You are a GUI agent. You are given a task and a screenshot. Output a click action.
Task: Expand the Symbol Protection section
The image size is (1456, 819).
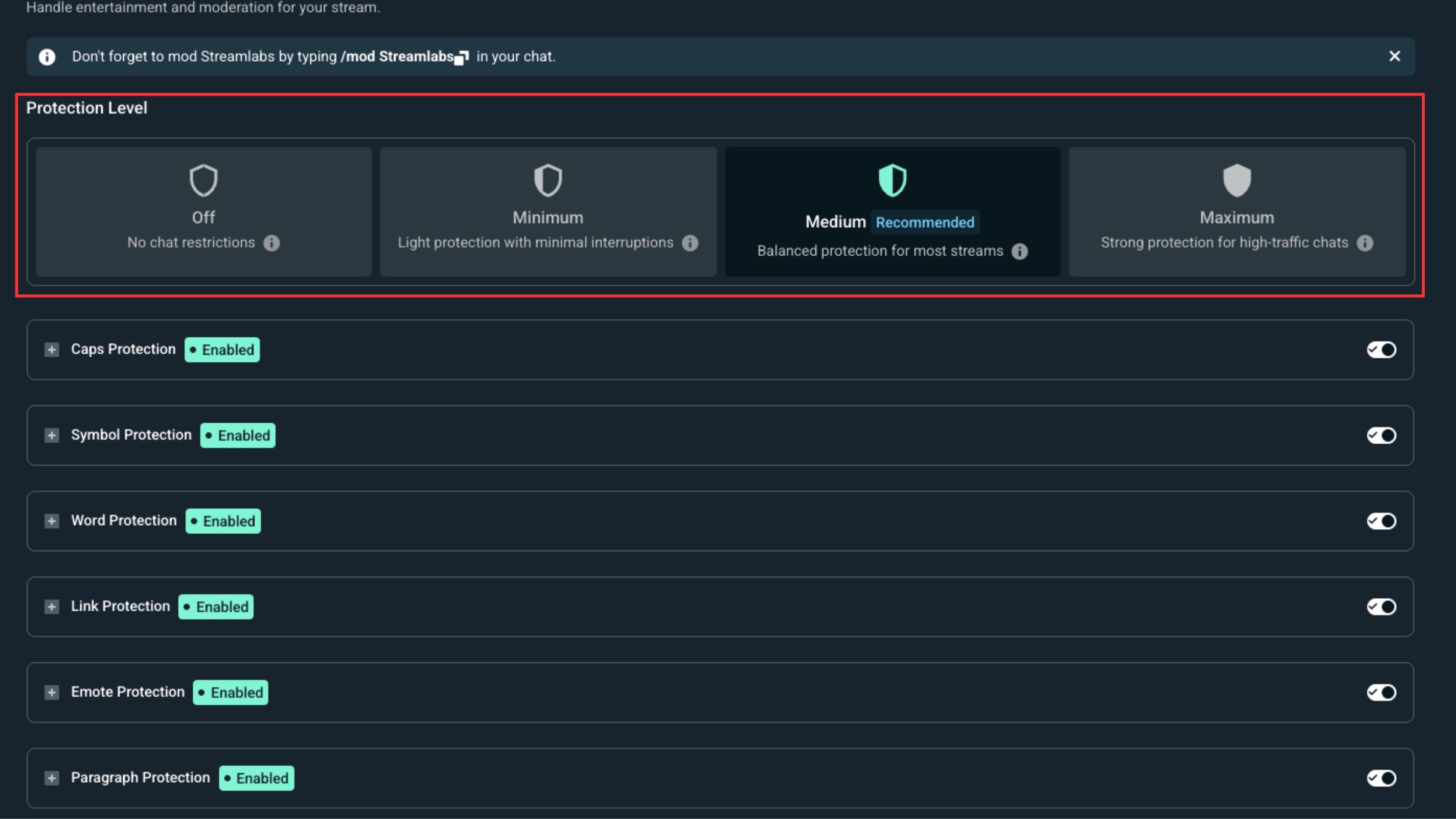point(51,436)
